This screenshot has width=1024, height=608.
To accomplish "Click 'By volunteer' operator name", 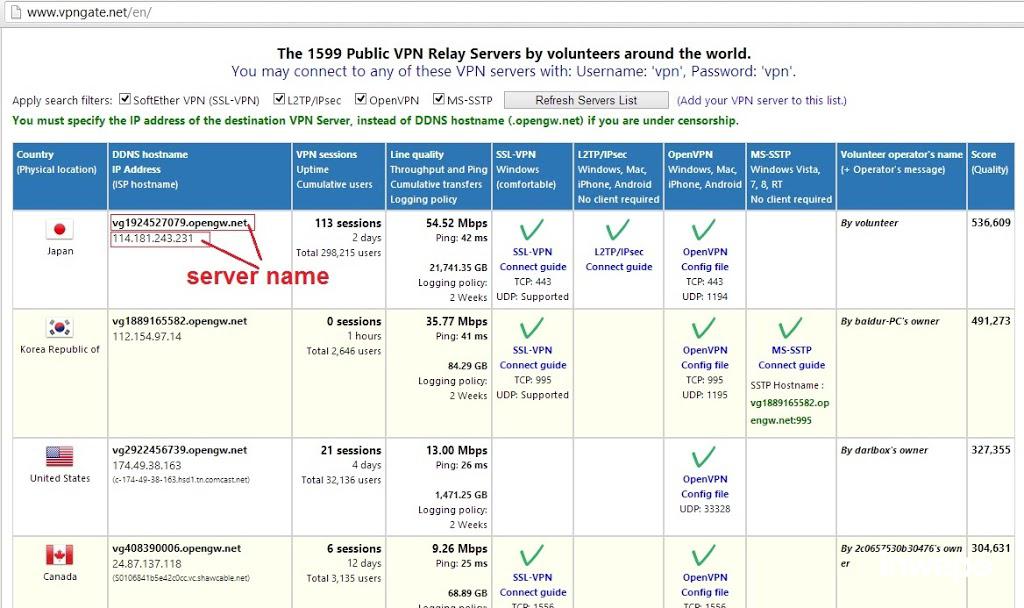I will click(869, 223).
